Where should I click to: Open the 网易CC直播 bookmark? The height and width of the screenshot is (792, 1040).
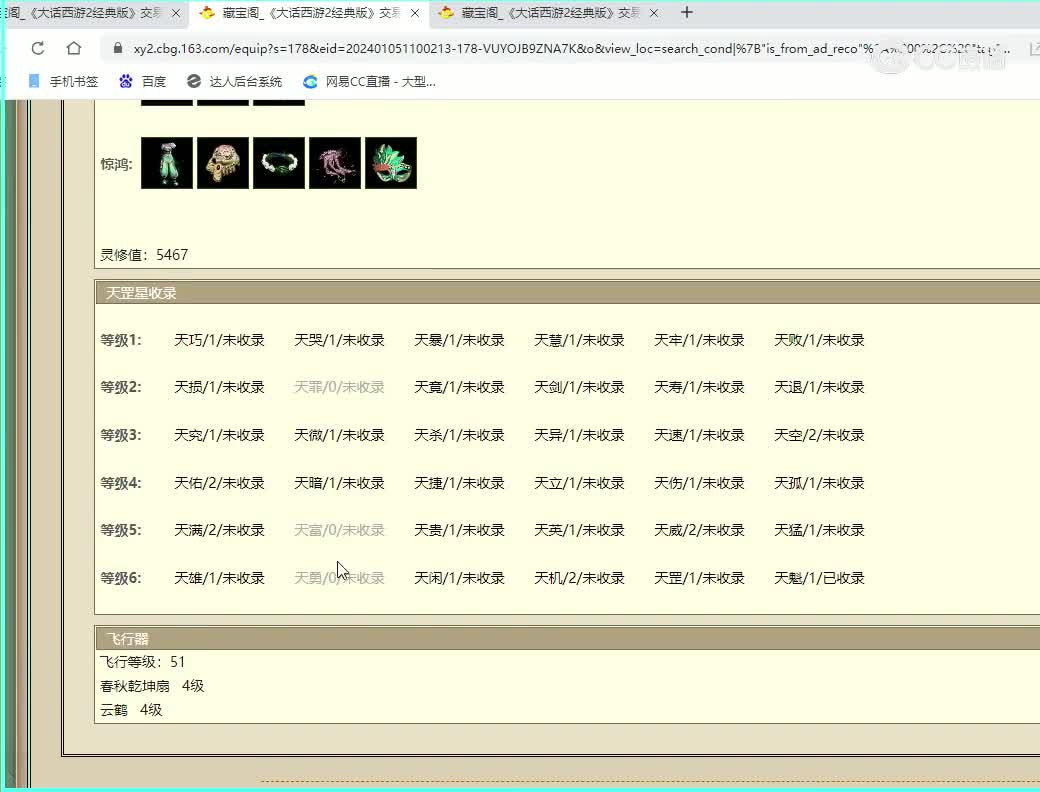pyautogui.click(x=369, y=82)
